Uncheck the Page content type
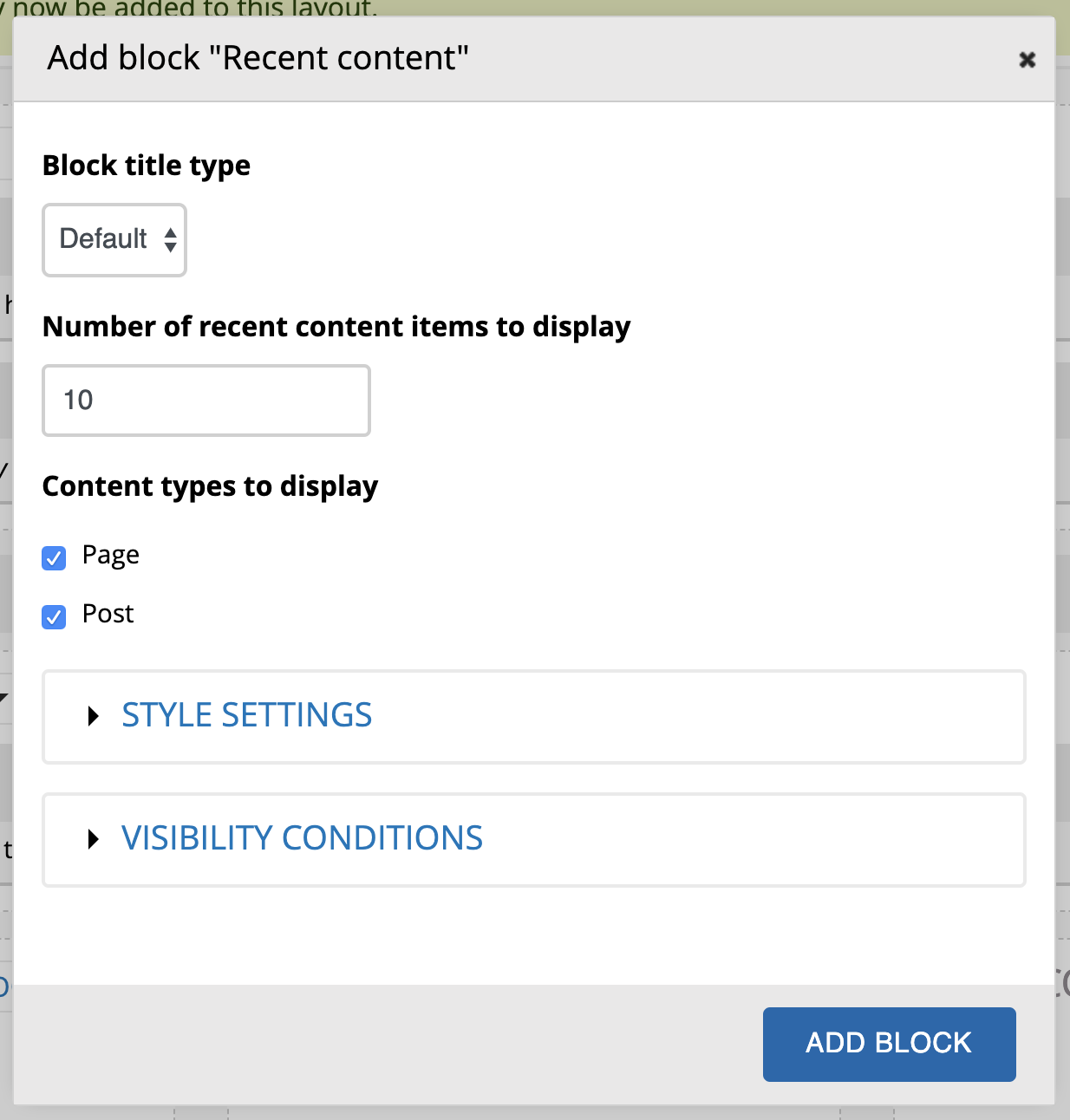Screen dimensions: 1070x1120 pos(54,557)
